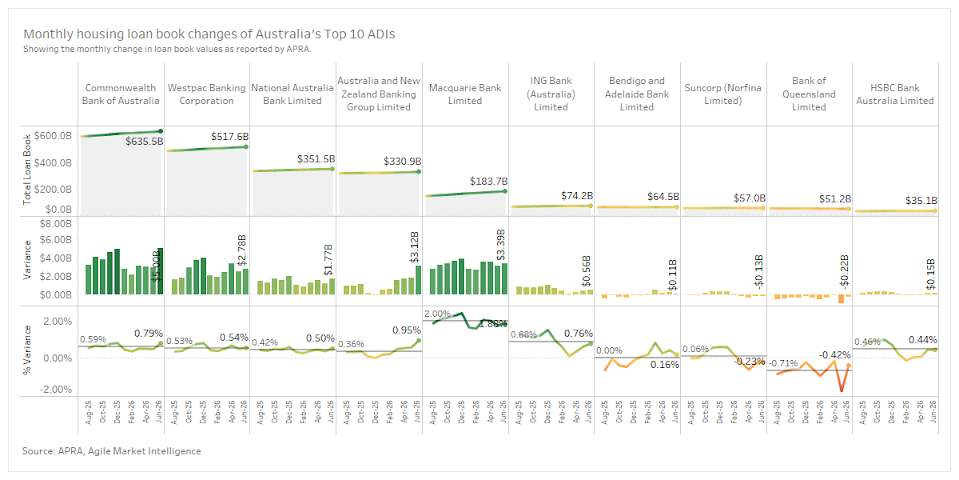Select the Australia and New Zealand Banking Group header
959x480 pixels.
pos(379,94)
